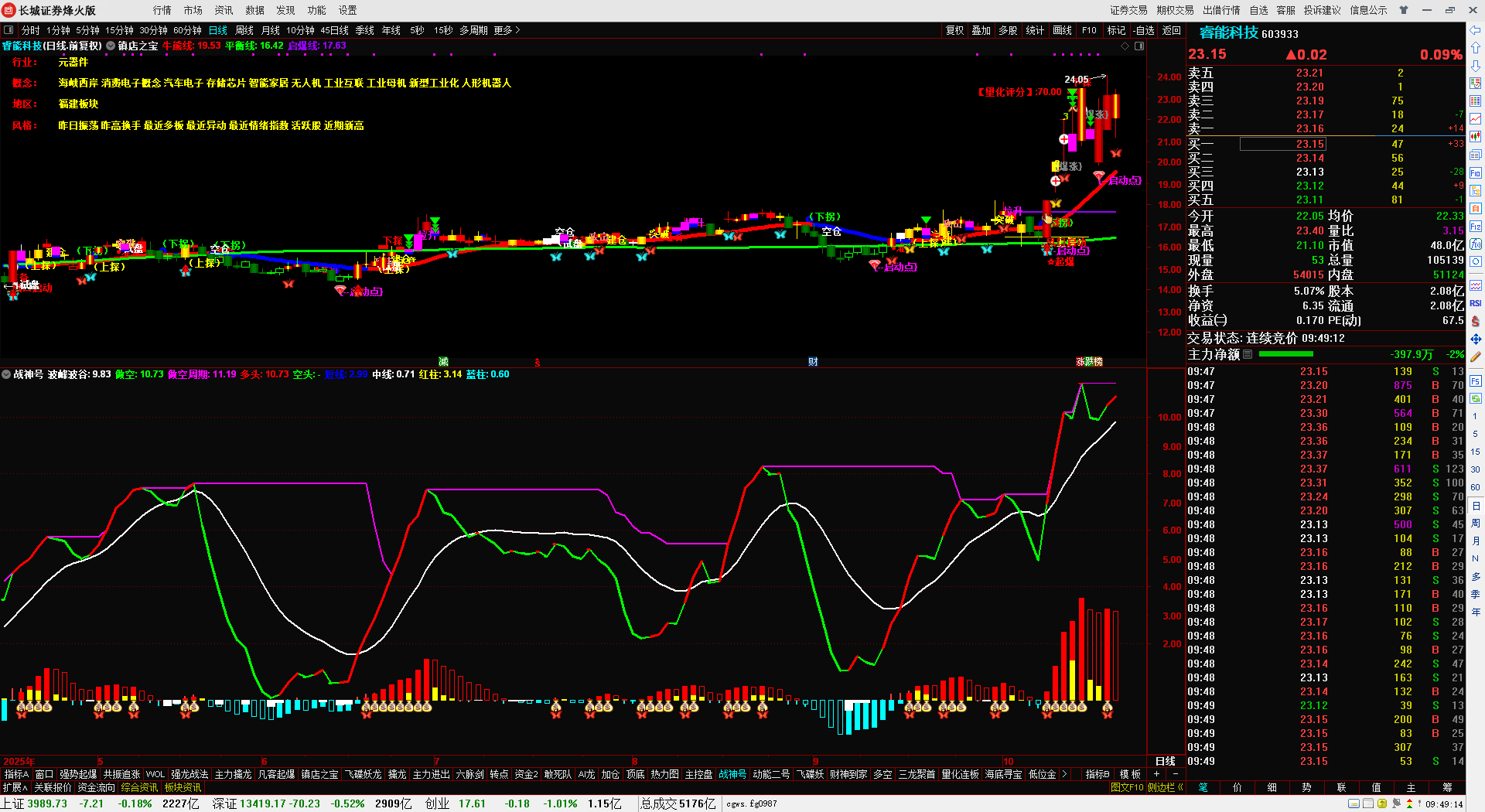The width and height of the screenshot is (1485, 812).
Task: Click the list icon beside 主力净额
Action: click(x=1248, y=354)
